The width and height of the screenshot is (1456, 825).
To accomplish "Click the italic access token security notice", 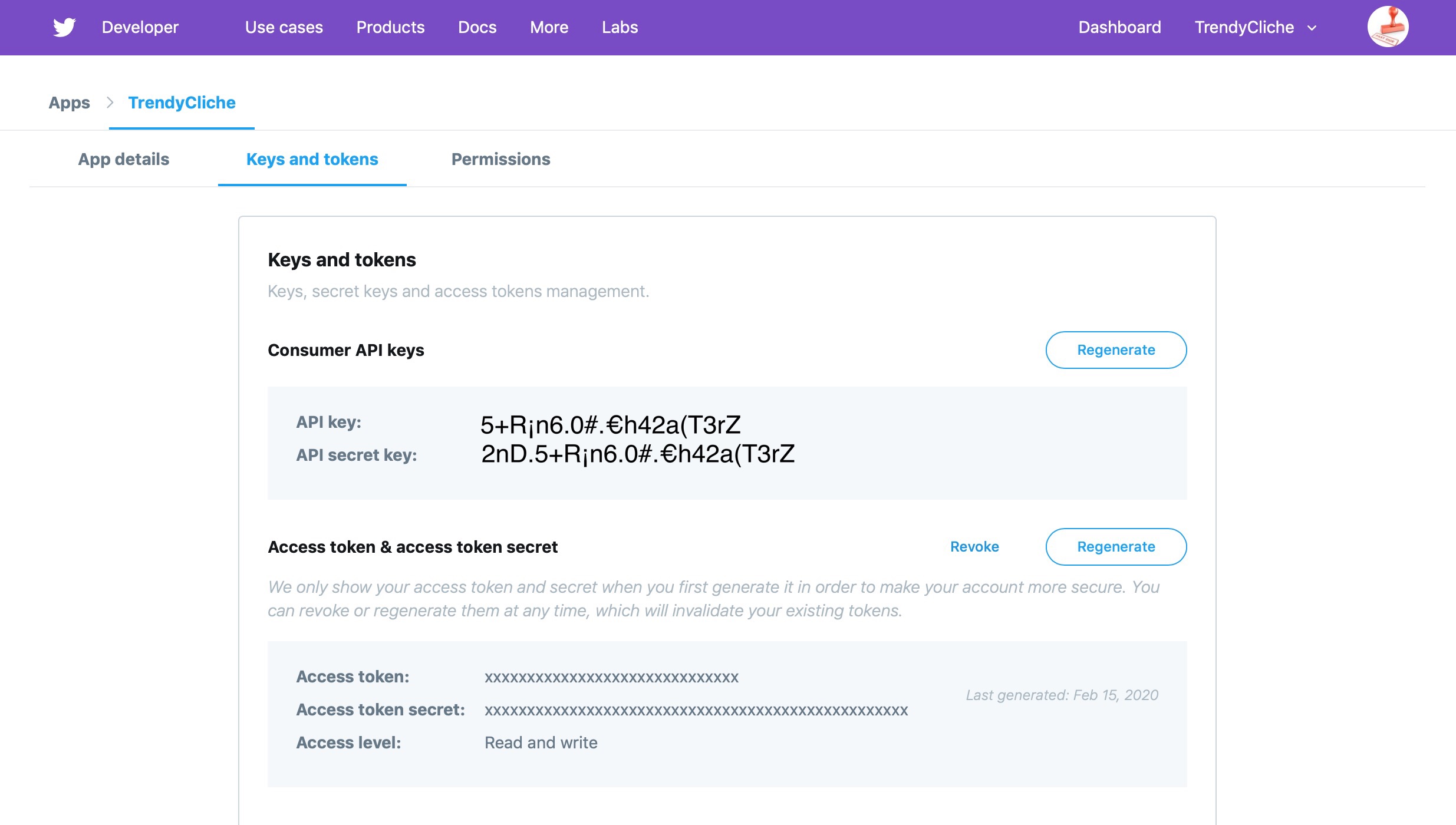I will [x=713, y=599].
